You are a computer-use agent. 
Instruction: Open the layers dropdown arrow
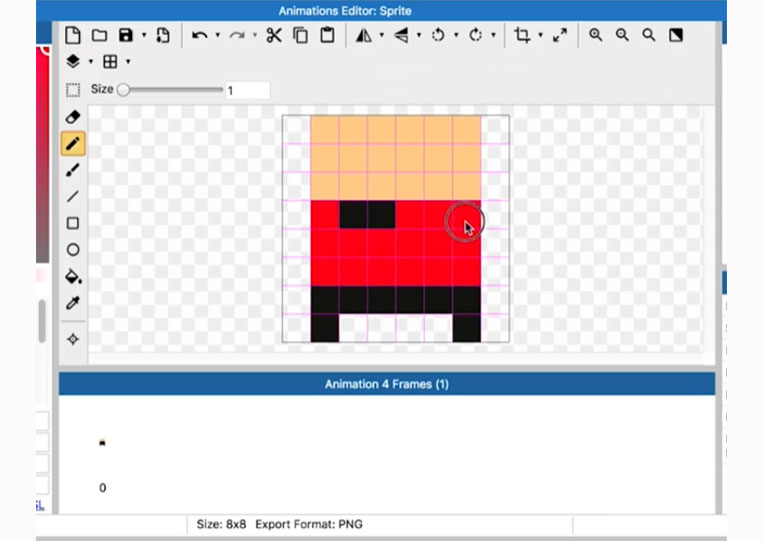(91, 62)
